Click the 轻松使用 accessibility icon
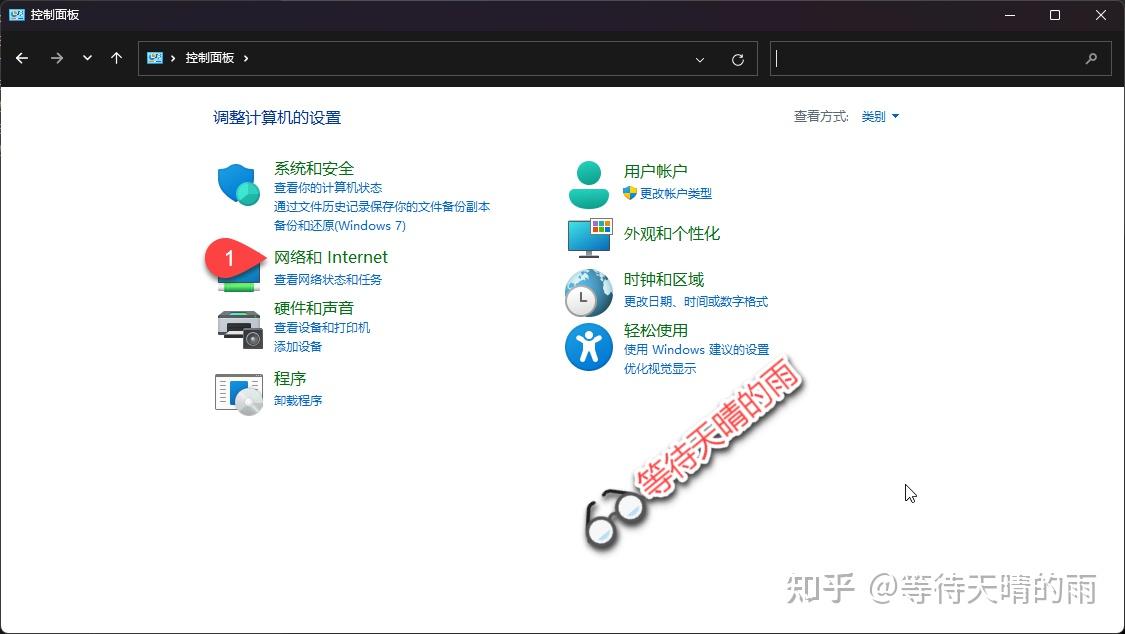Screen dimensions: 1125x634 588,348
